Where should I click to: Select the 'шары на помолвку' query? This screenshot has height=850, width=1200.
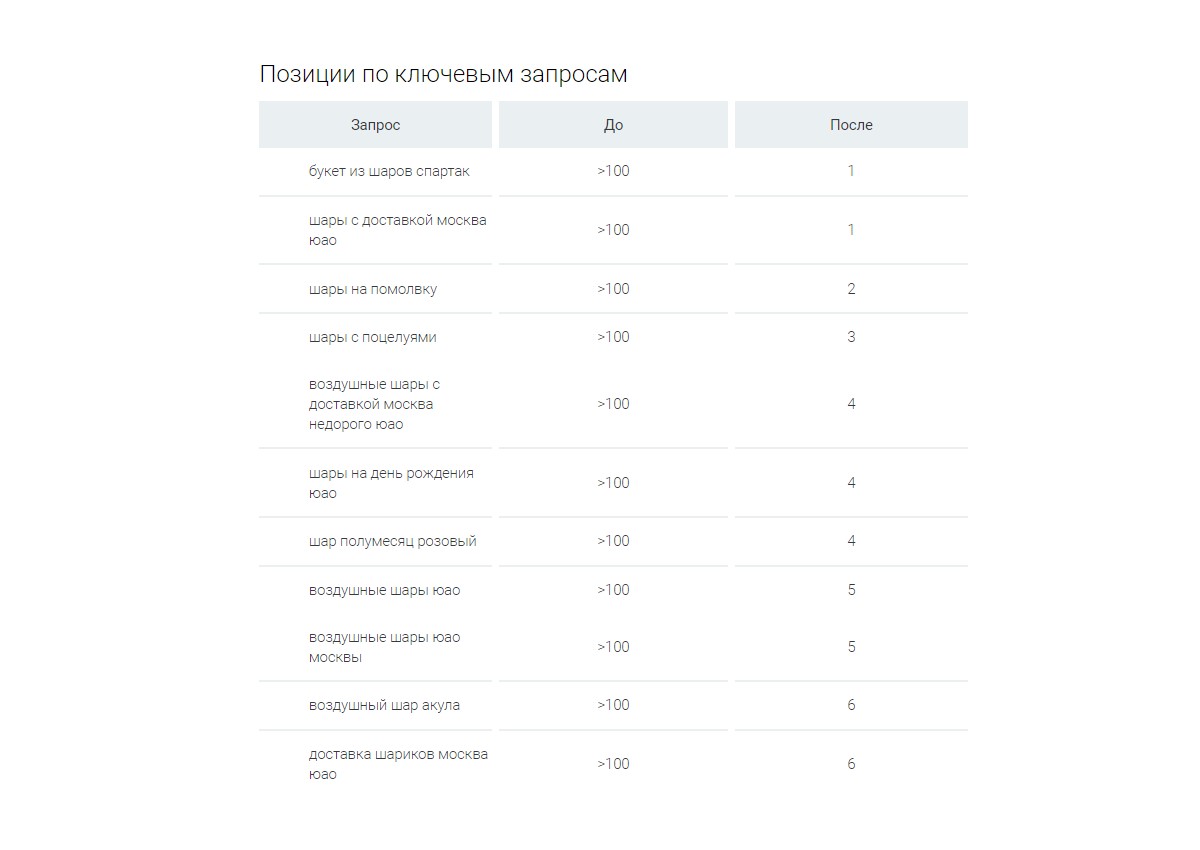click(x=373, y=289)
